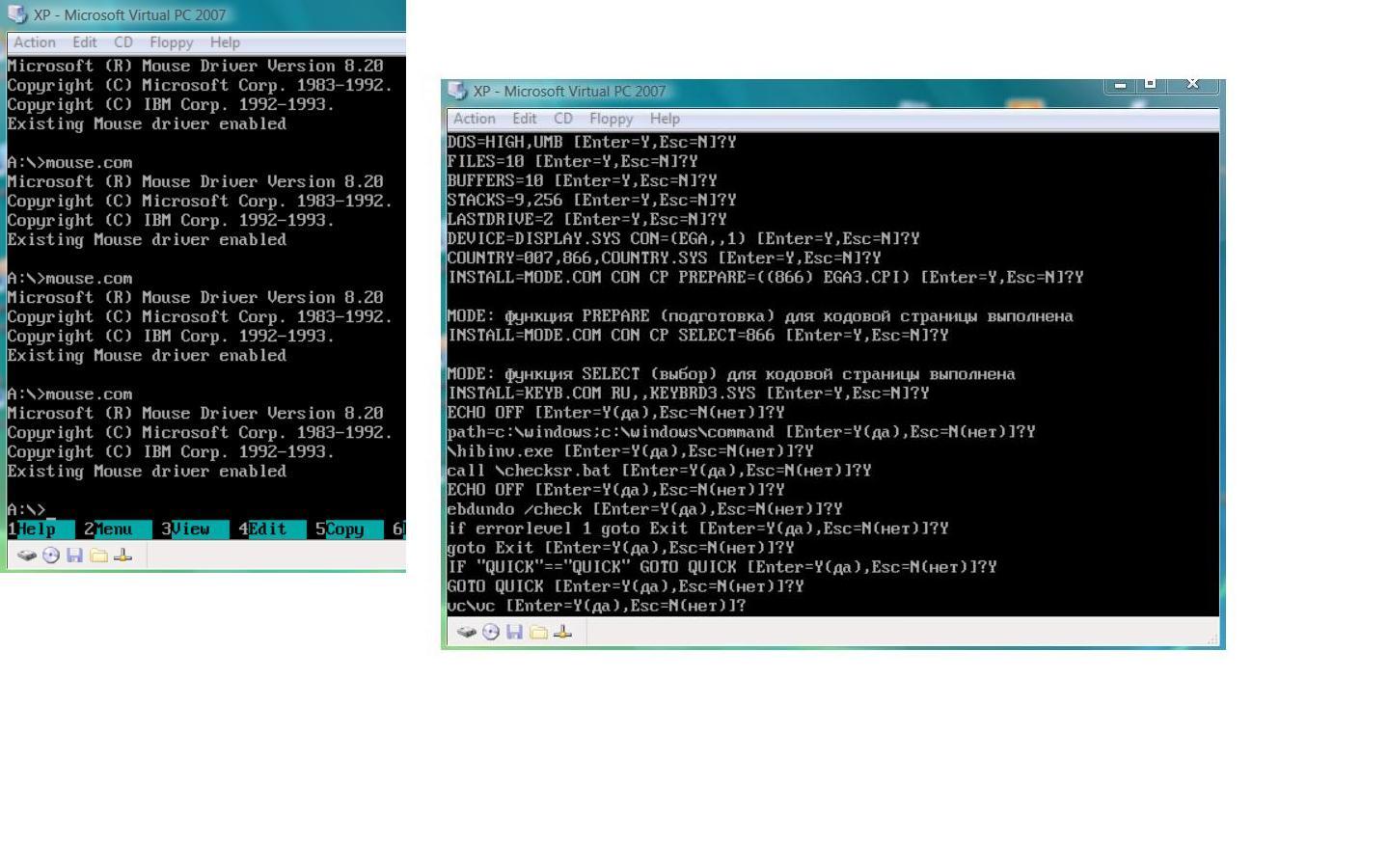Maximize the right Virtual PC window
The height and width of the screenshot is (868, 1389).
[1150, 85]
